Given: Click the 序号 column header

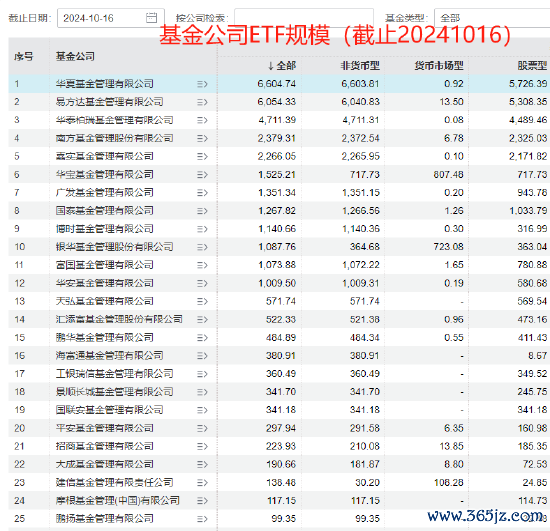Looking at the screenshot, I should [x=24, y=56].
